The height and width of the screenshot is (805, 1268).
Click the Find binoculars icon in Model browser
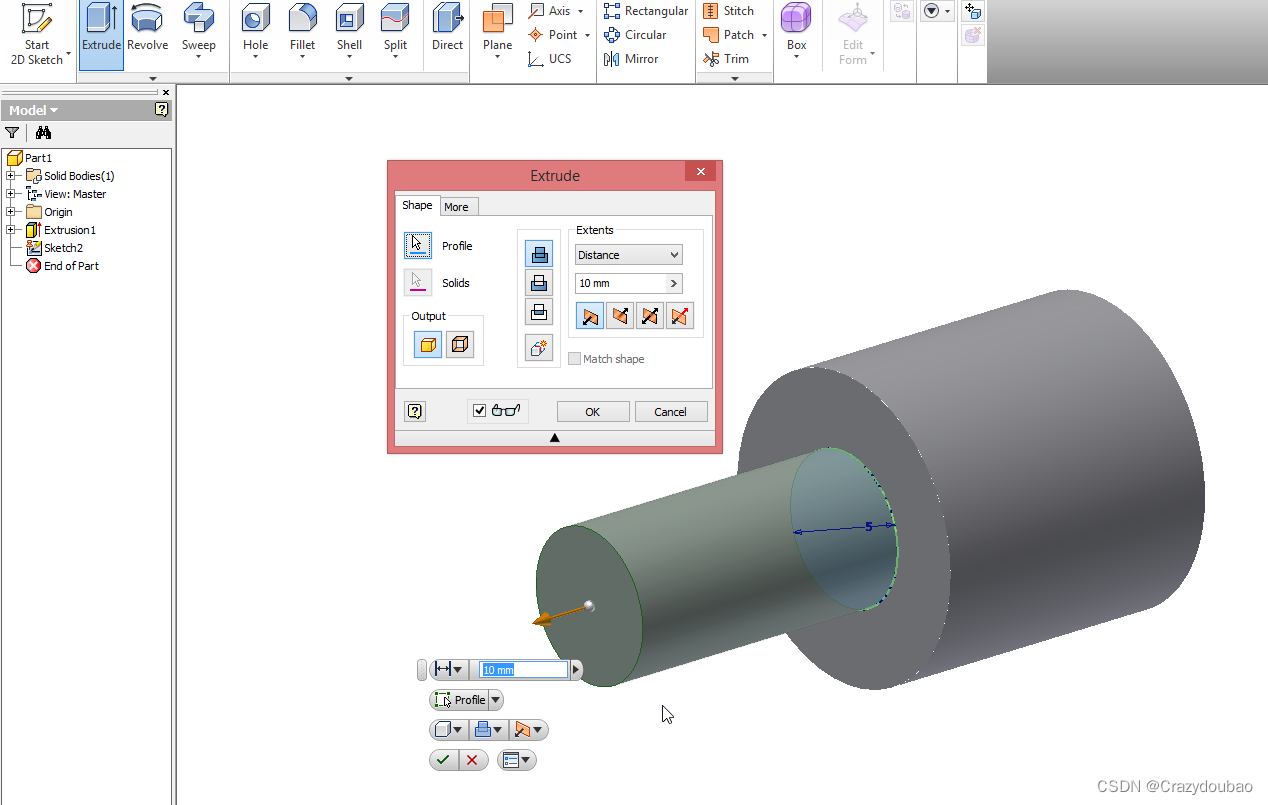pos(43,133)
